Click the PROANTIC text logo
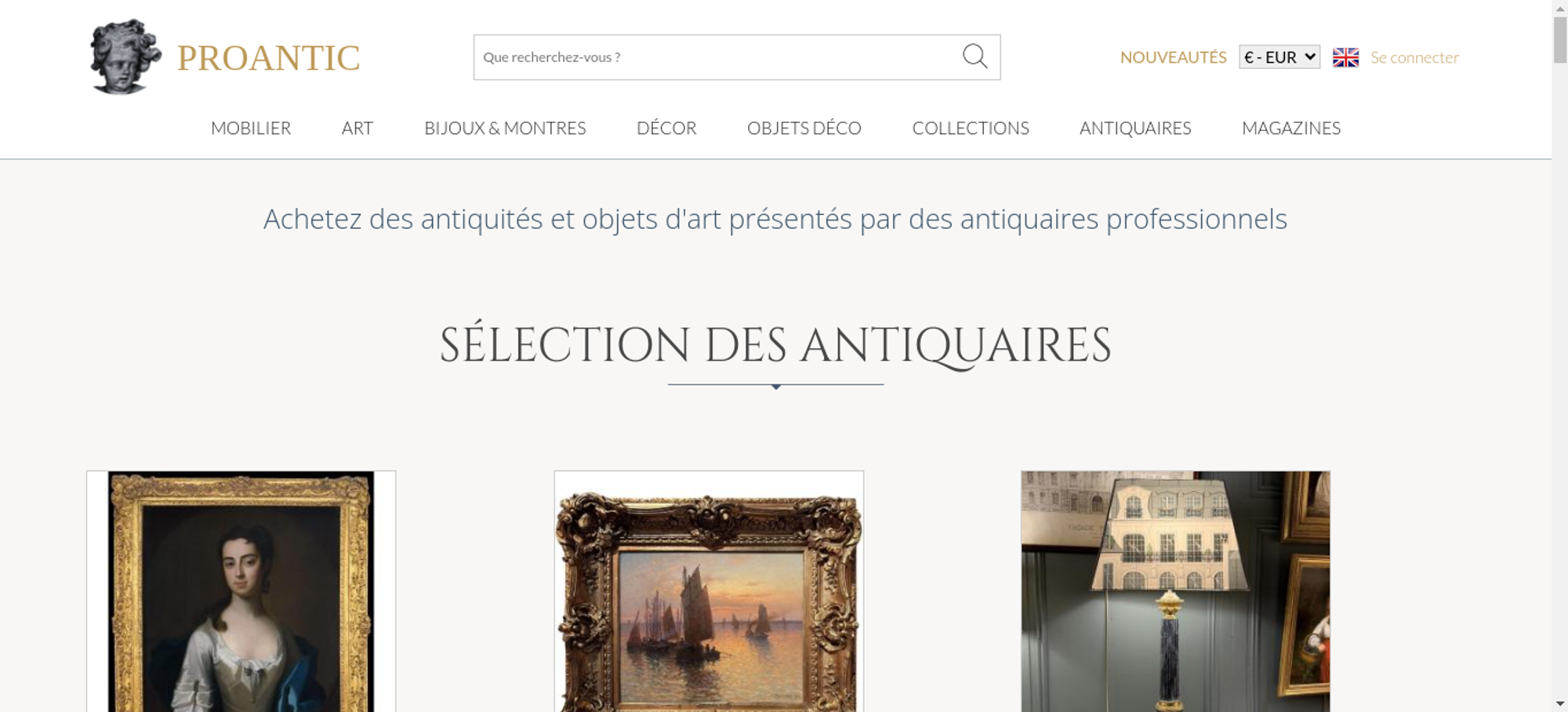 [268, 58]
